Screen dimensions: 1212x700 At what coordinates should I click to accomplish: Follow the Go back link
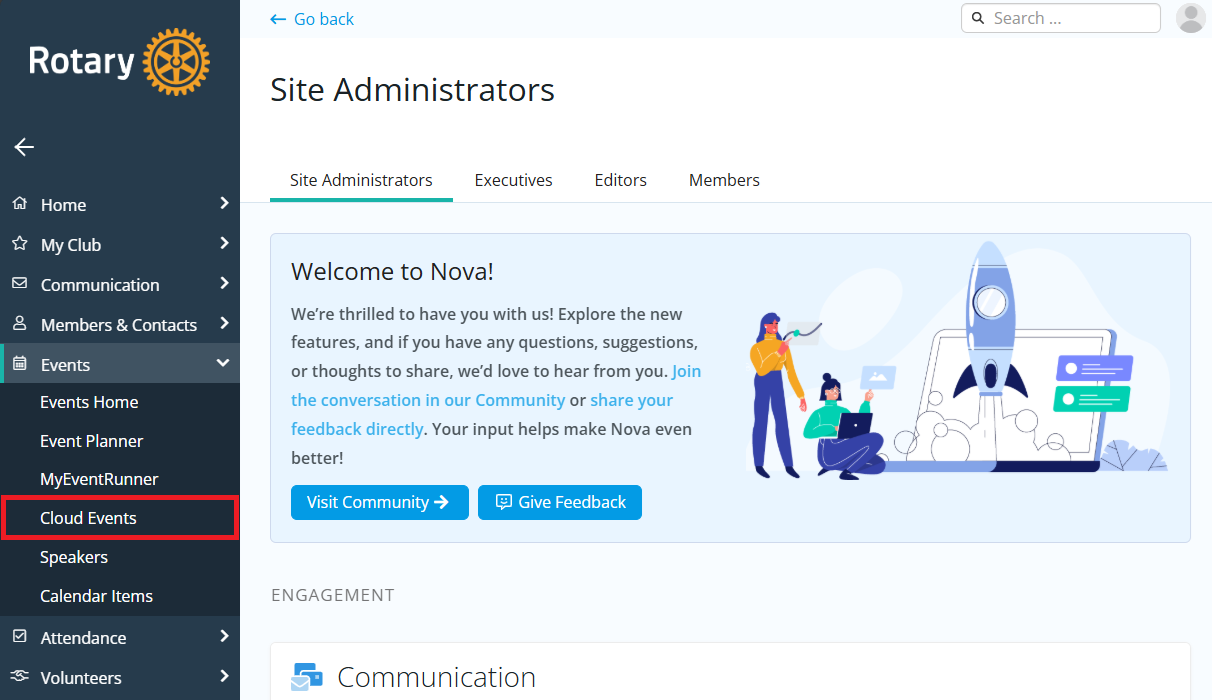(x=312, y=19)
